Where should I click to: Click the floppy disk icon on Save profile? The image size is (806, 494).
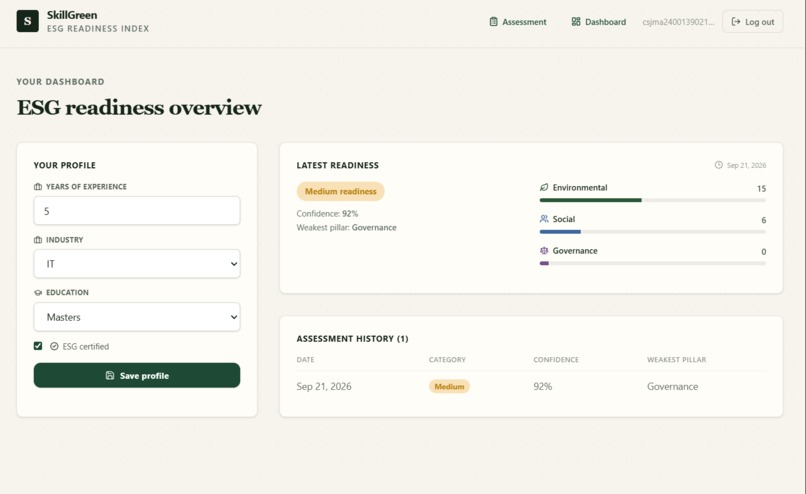109,375
